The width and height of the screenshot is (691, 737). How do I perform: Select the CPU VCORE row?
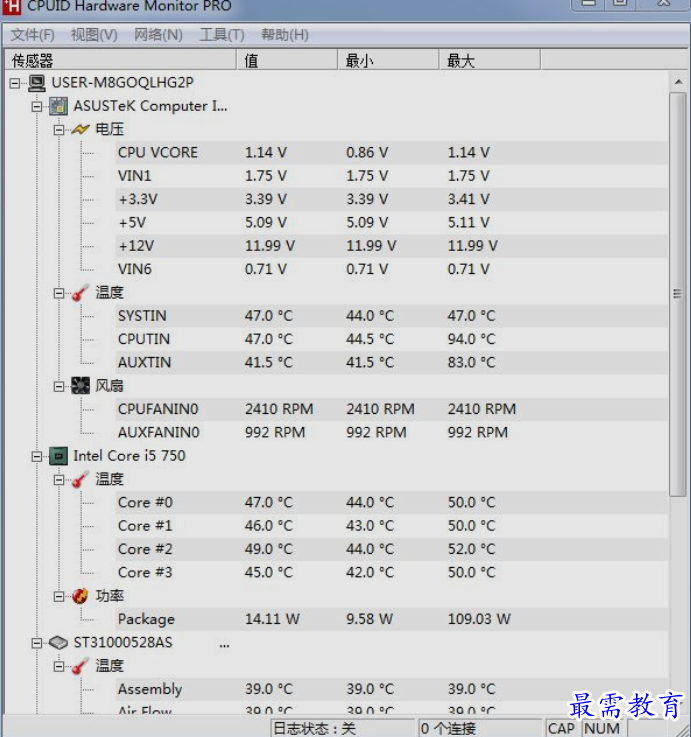392,153
